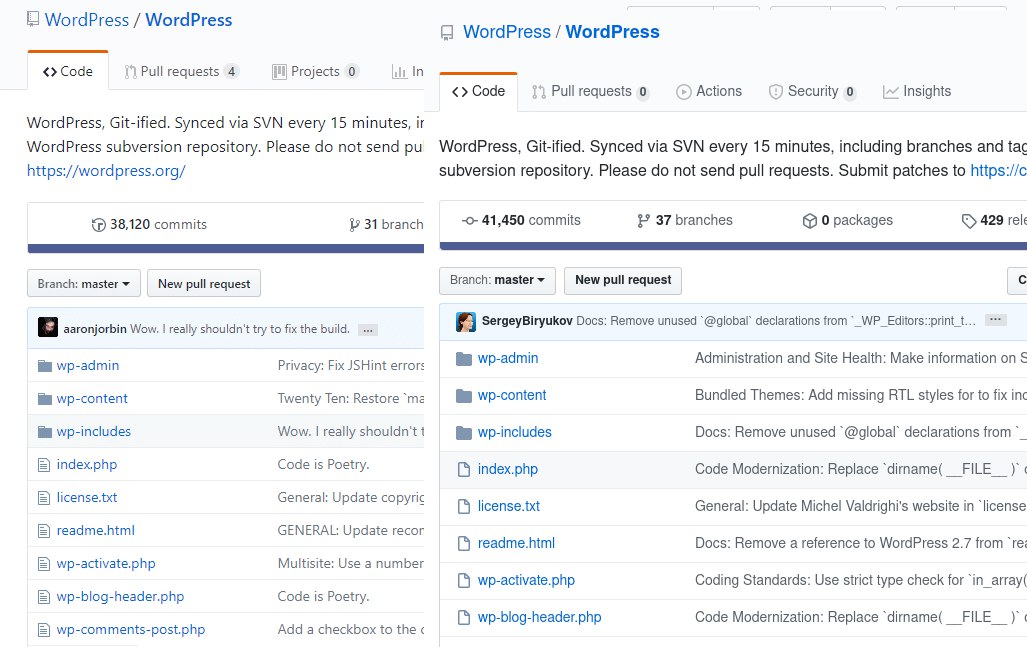1027x647 pixels.
Task: Open Branch: master dropdown in left page
Action: (84, 284)
